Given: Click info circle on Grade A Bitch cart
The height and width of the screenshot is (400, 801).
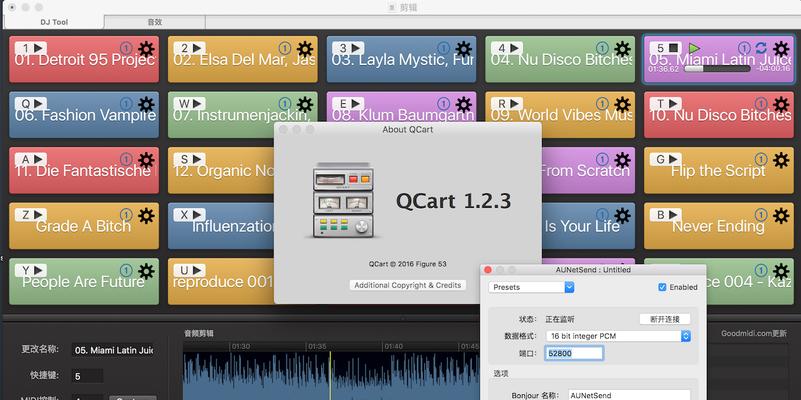Looking at the screenshot, I should 126,215.
